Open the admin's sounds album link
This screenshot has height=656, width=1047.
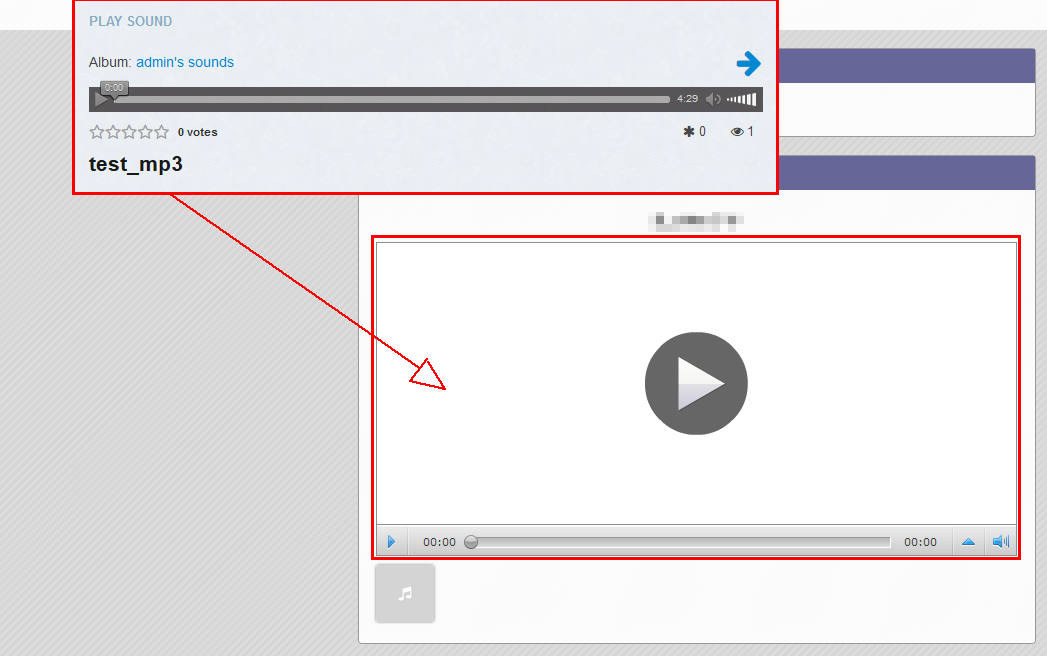(x=185, y=62)
